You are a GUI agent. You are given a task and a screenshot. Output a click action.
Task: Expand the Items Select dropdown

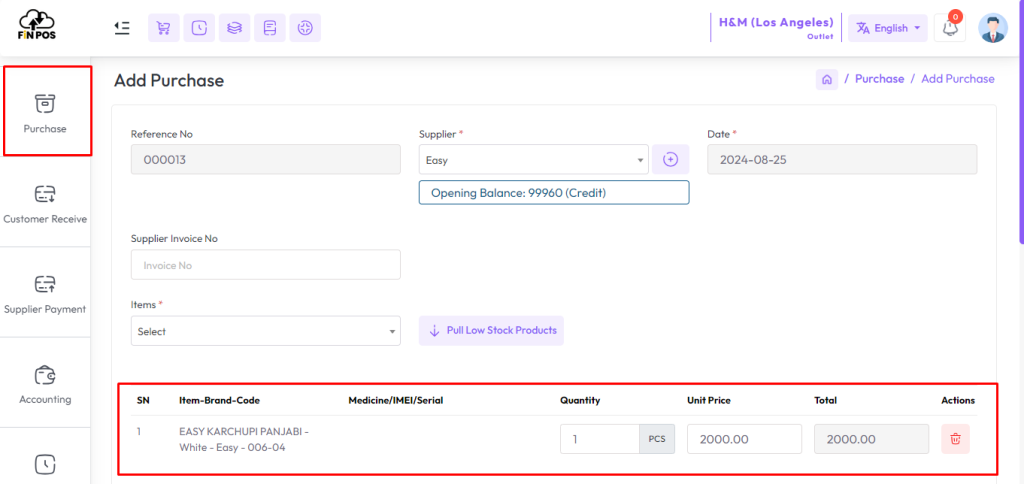pyautogui.click(x=266, y=331)
